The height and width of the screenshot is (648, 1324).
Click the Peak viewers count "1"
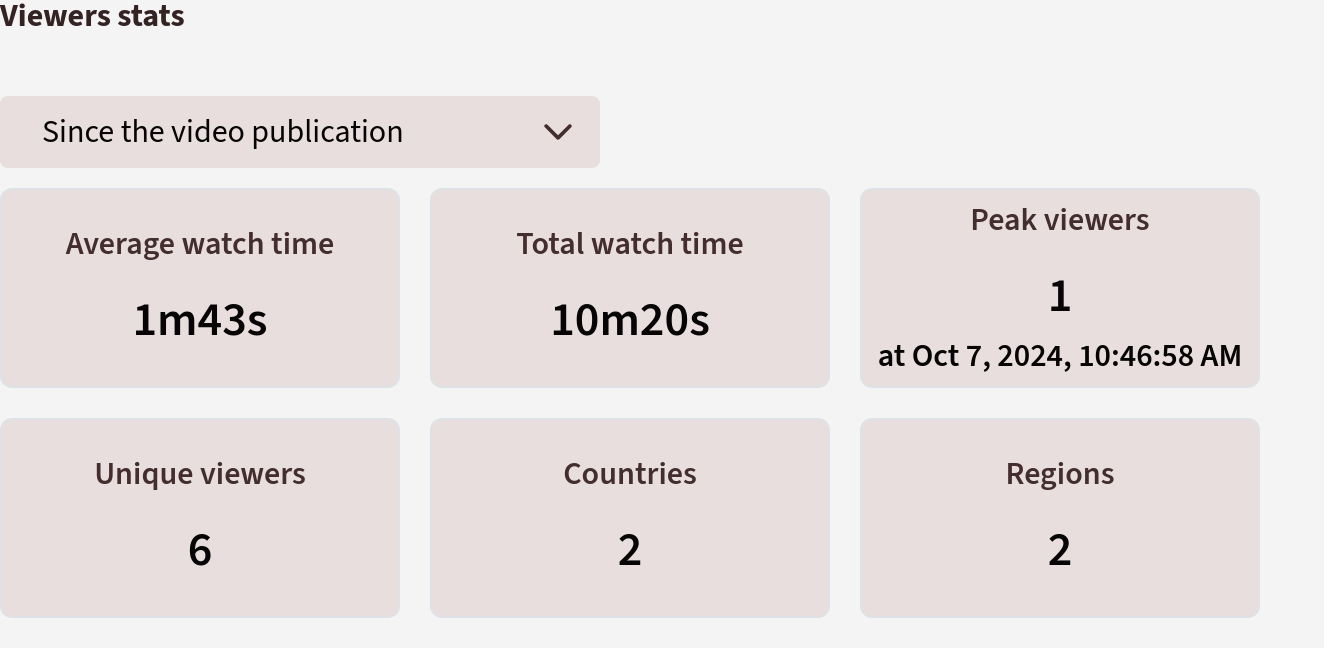coord(1060,296)
